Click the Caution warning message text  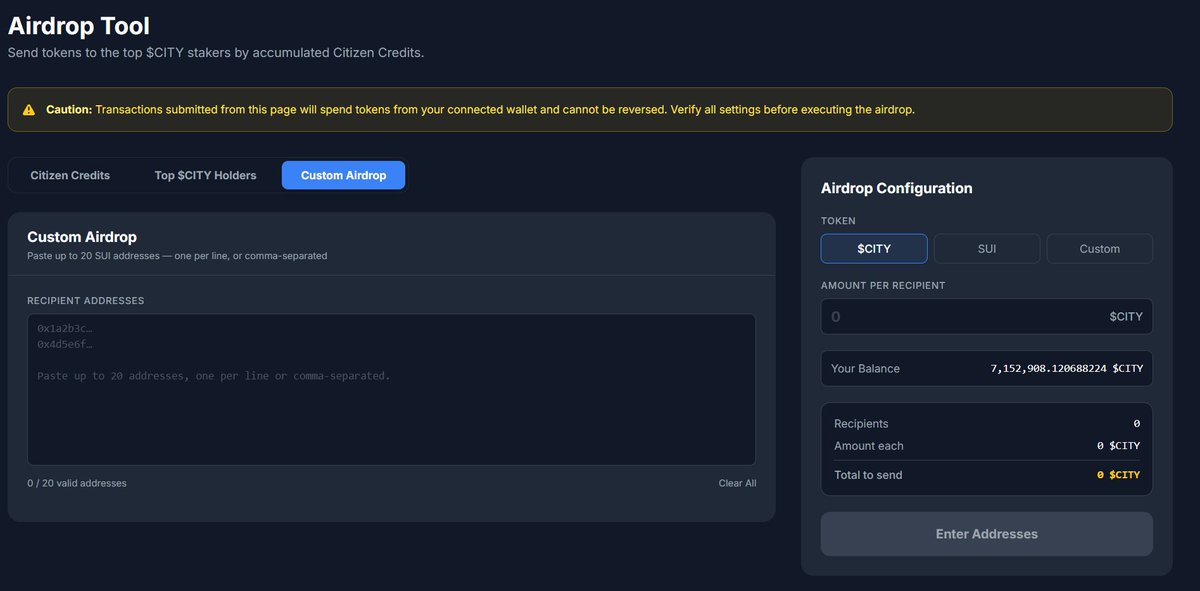pos(480,110)
